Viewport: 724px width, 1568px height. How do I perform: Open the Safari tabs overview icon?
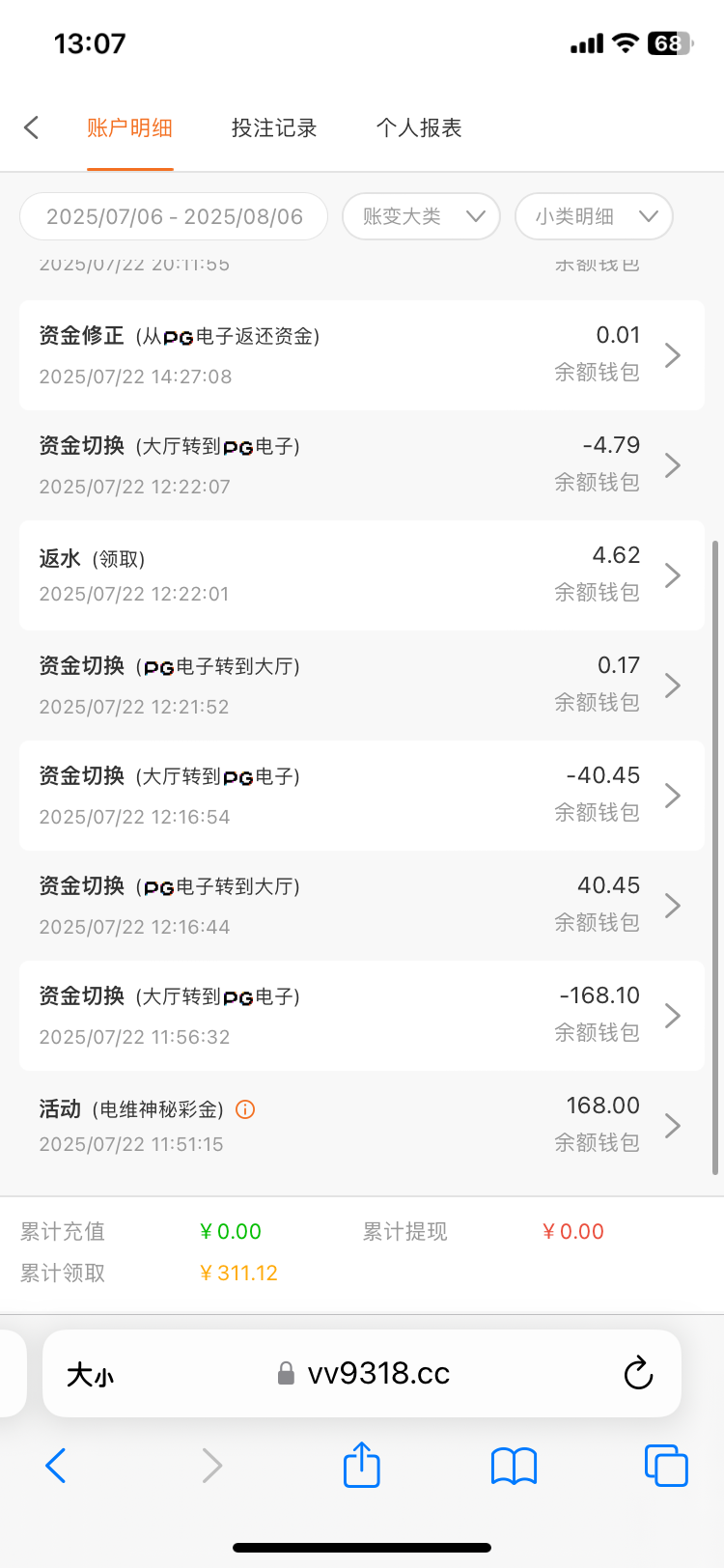point(665,1466)
